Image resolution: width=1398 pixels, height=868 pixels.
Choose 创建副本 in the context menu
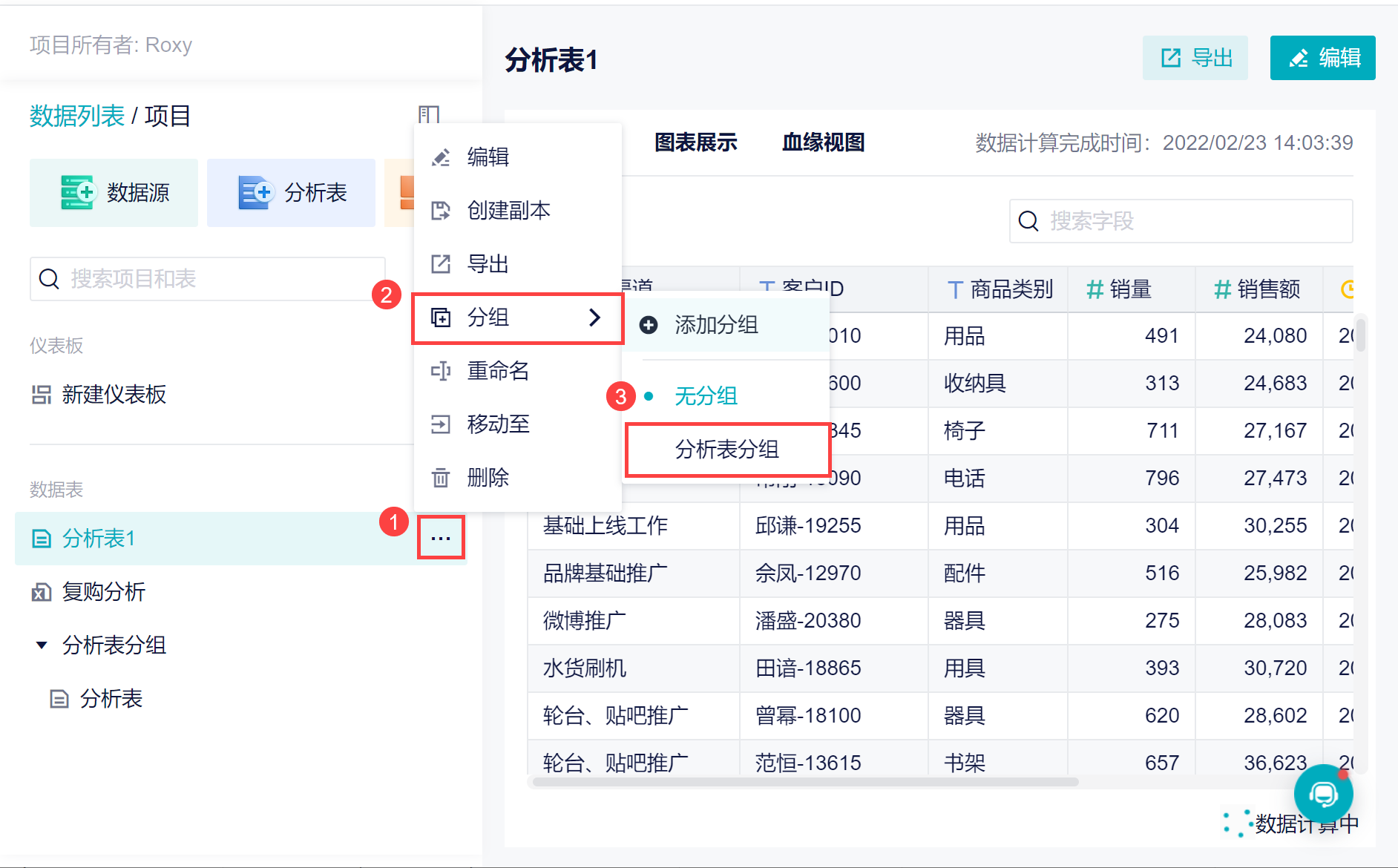tap(508, 211)
